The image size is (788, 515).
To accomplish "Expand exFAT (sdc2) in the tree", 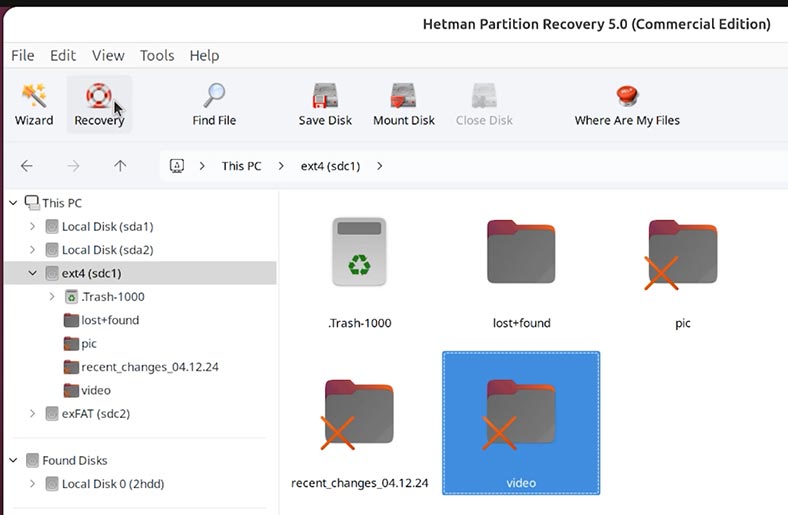I will pos(33,414).
